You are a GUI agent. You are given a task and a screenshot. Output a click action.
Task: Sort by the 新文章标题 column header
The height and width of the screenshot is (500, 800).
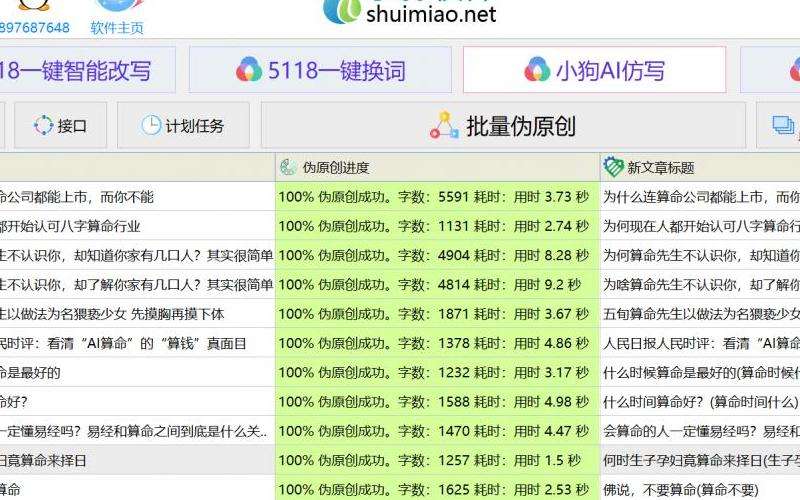pos(660,168)
